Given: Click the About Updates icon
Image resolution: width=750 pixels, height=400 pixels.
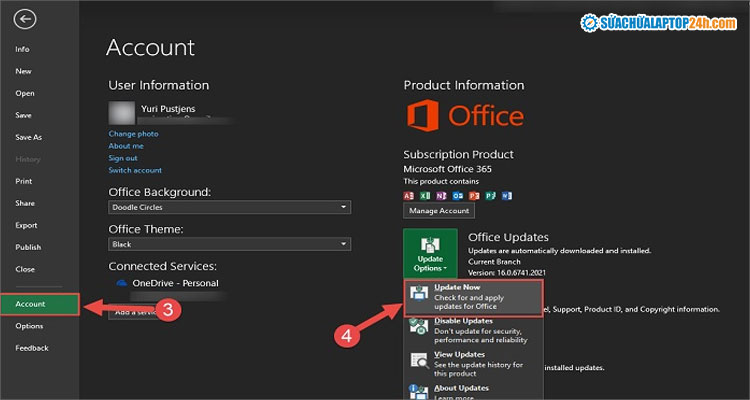Looking at the screenshot, I should click(418, 389).
